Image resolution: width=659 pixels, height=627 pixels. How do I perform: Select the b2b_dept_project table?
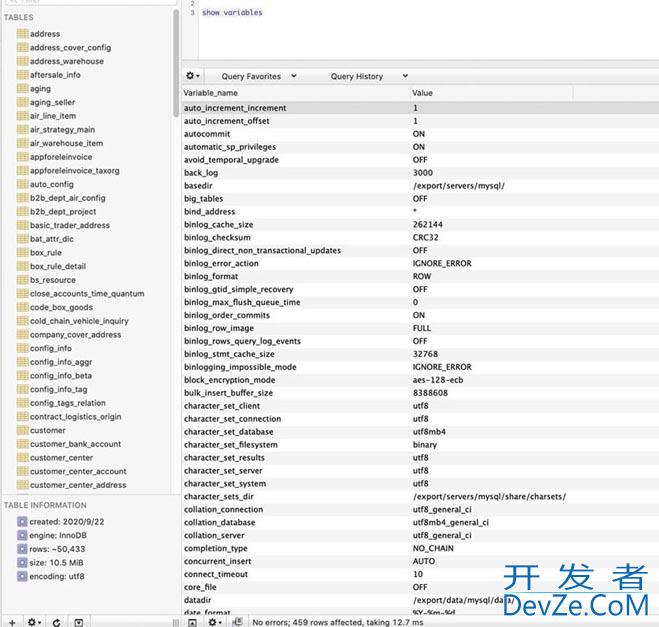point(63,211)
